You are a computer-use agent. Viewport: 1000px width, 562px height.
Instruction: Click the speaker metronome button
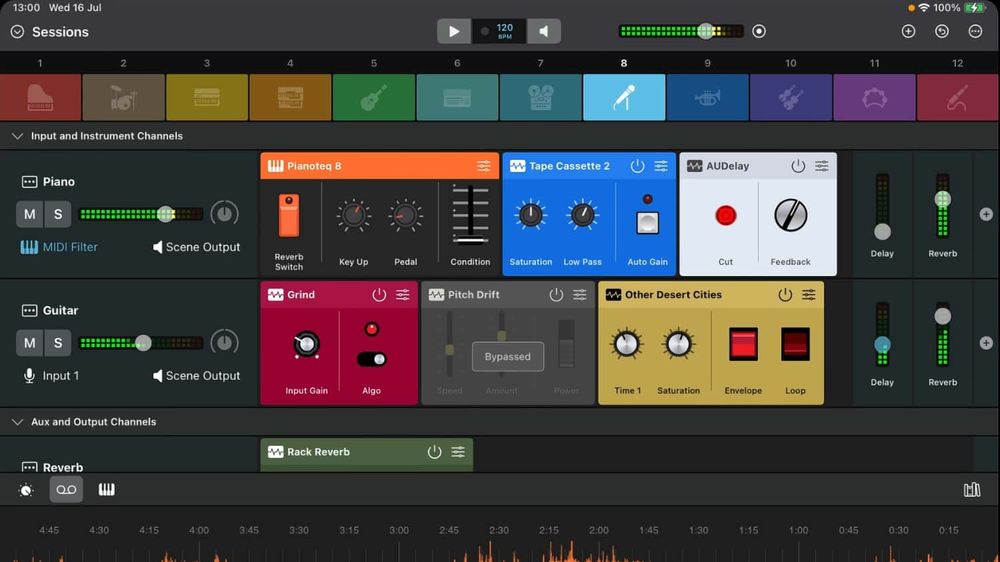[x=543, y=31]
